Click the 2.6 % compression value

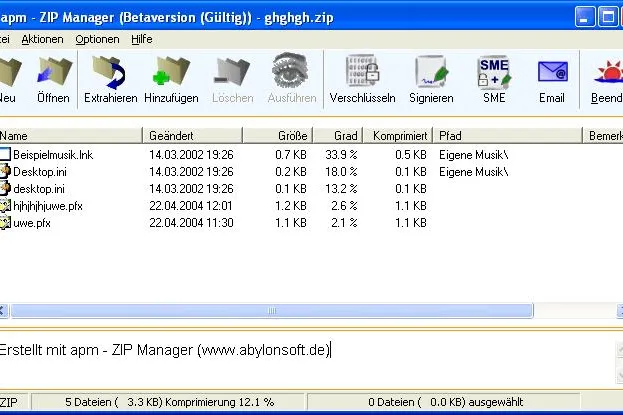pos(344,206)
